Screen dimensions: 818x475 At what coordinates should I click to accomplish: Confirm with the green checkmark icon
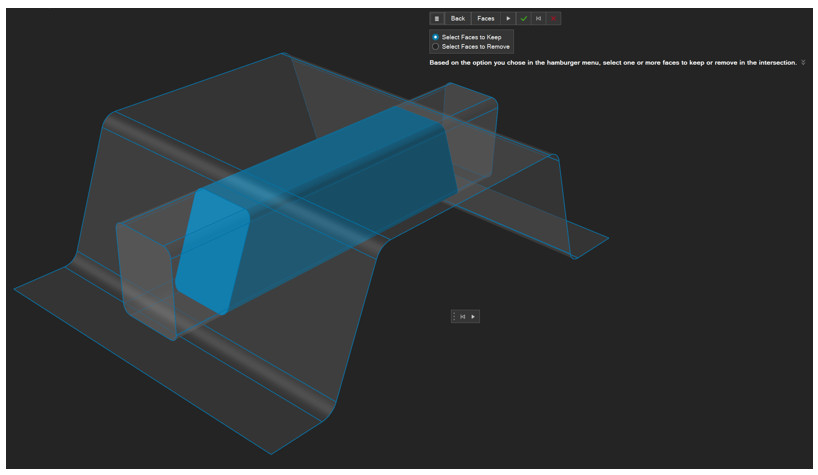click(523, 18)
